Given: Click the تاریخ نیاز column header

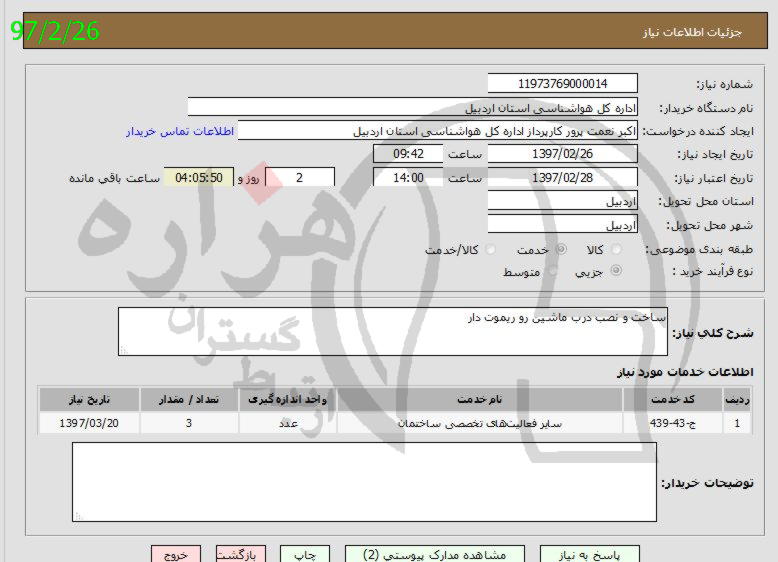Looking at the screenshot, I should (x=89, y=399).
